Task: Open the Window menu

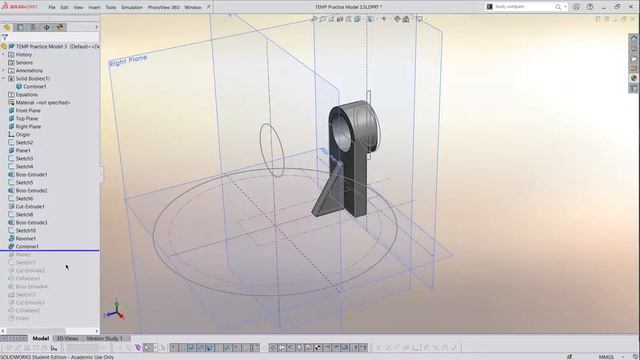Action: click(193, 7)
